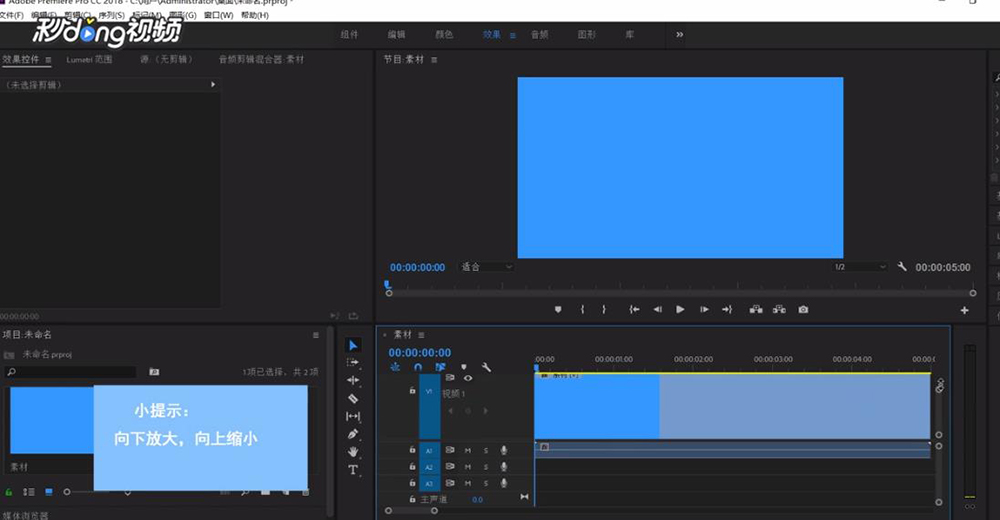
Task: Click the Extract button in program monitor
Action: click(779, 309)
